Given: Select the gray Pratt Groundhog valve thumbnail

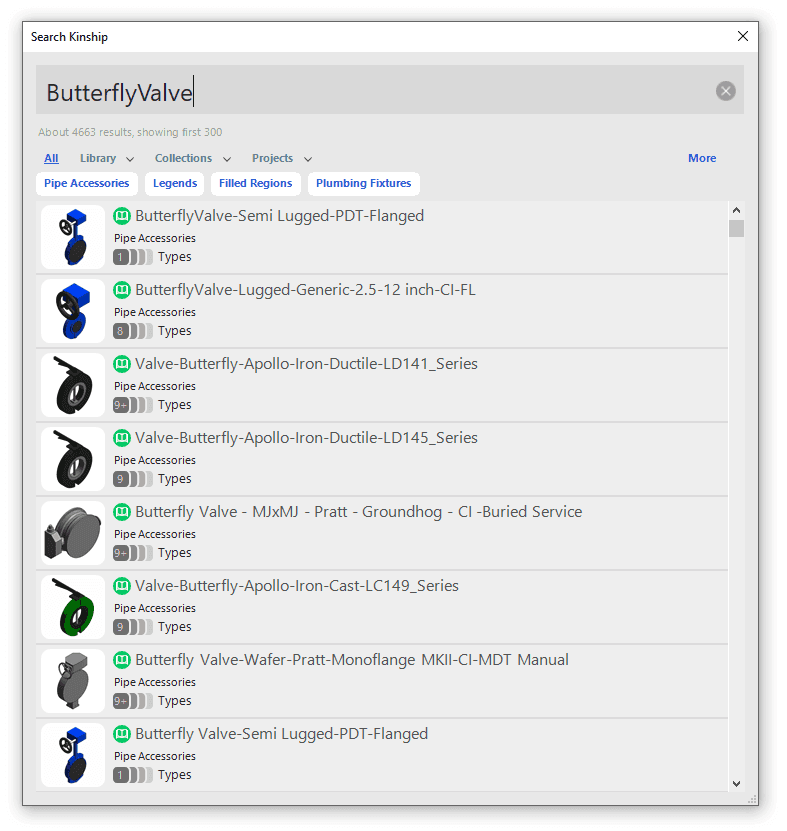Looking at the screenshot, I should pyautogui.click(x=73, y=533).
